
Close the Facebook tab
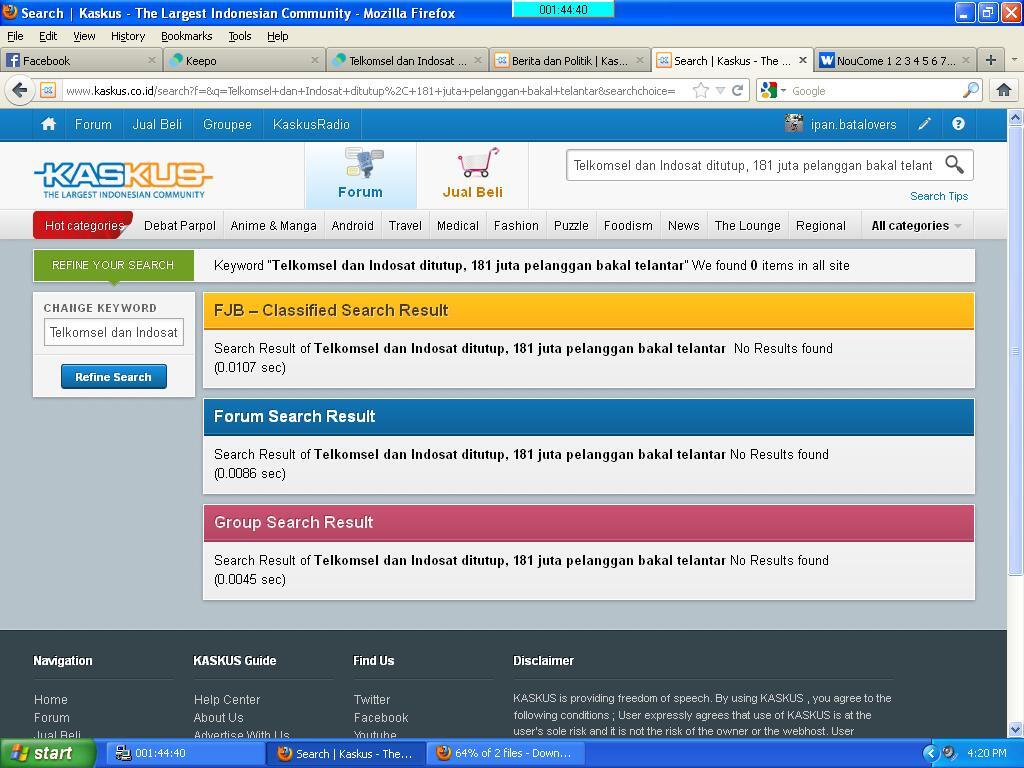tap(152, 60)
